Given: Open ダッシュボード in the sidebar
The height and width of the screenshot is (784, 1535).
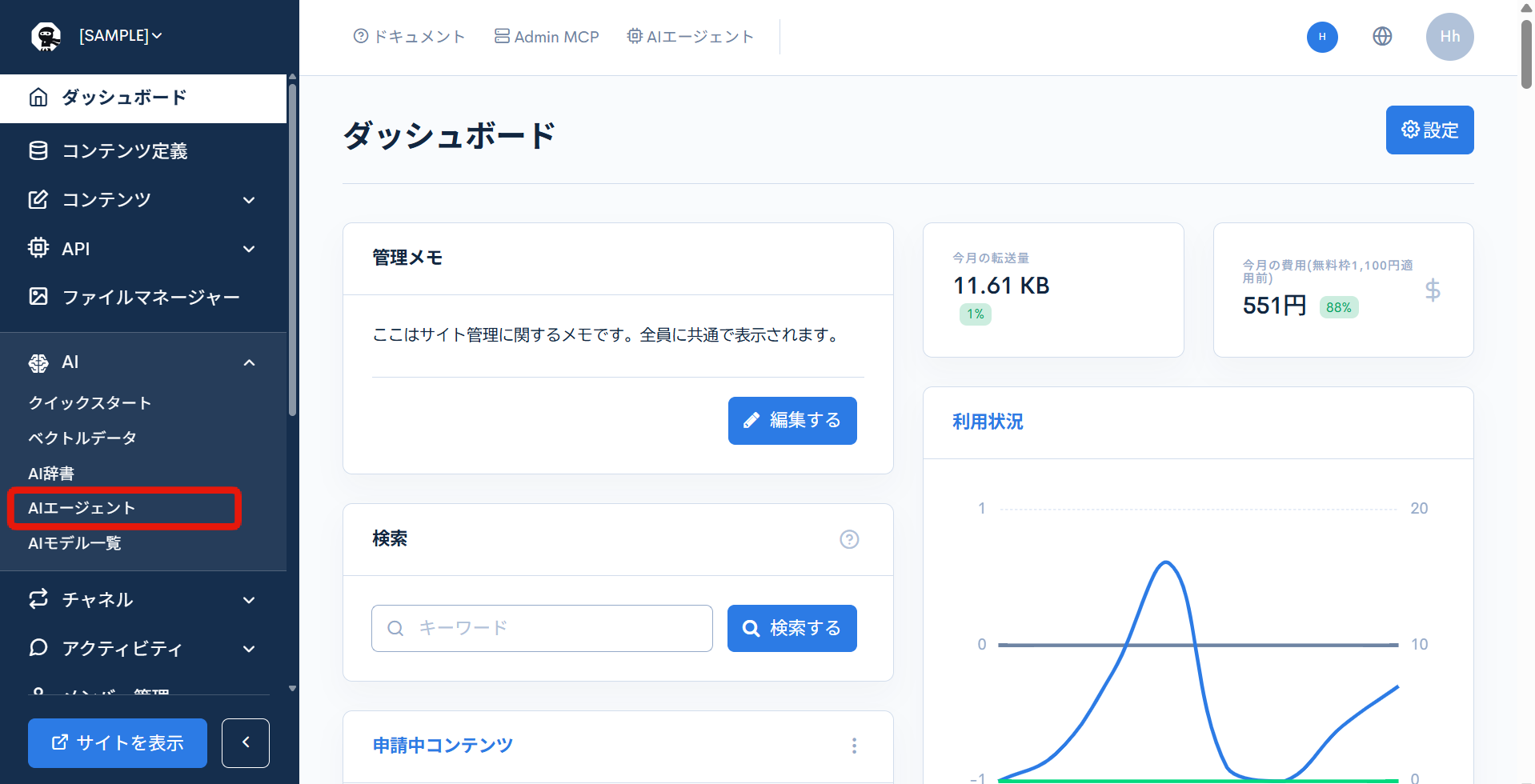Looking at the screenshot, I should point(143,98).
